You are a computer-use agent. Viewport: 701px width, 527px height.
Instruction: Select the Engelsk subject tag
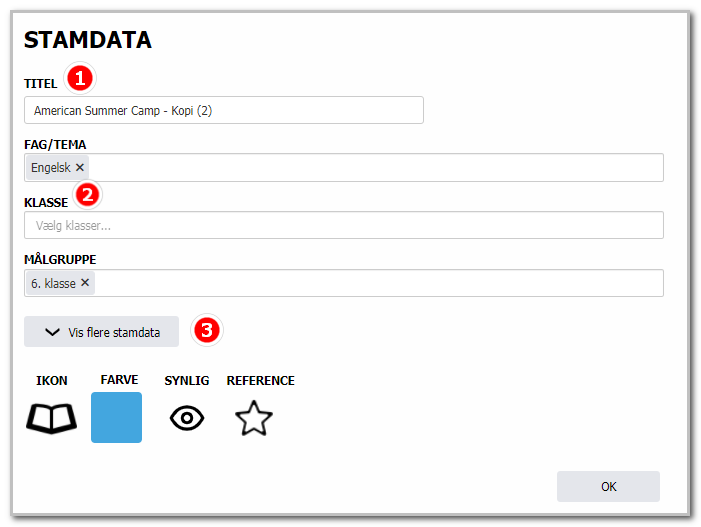click(x=51, y=168)
